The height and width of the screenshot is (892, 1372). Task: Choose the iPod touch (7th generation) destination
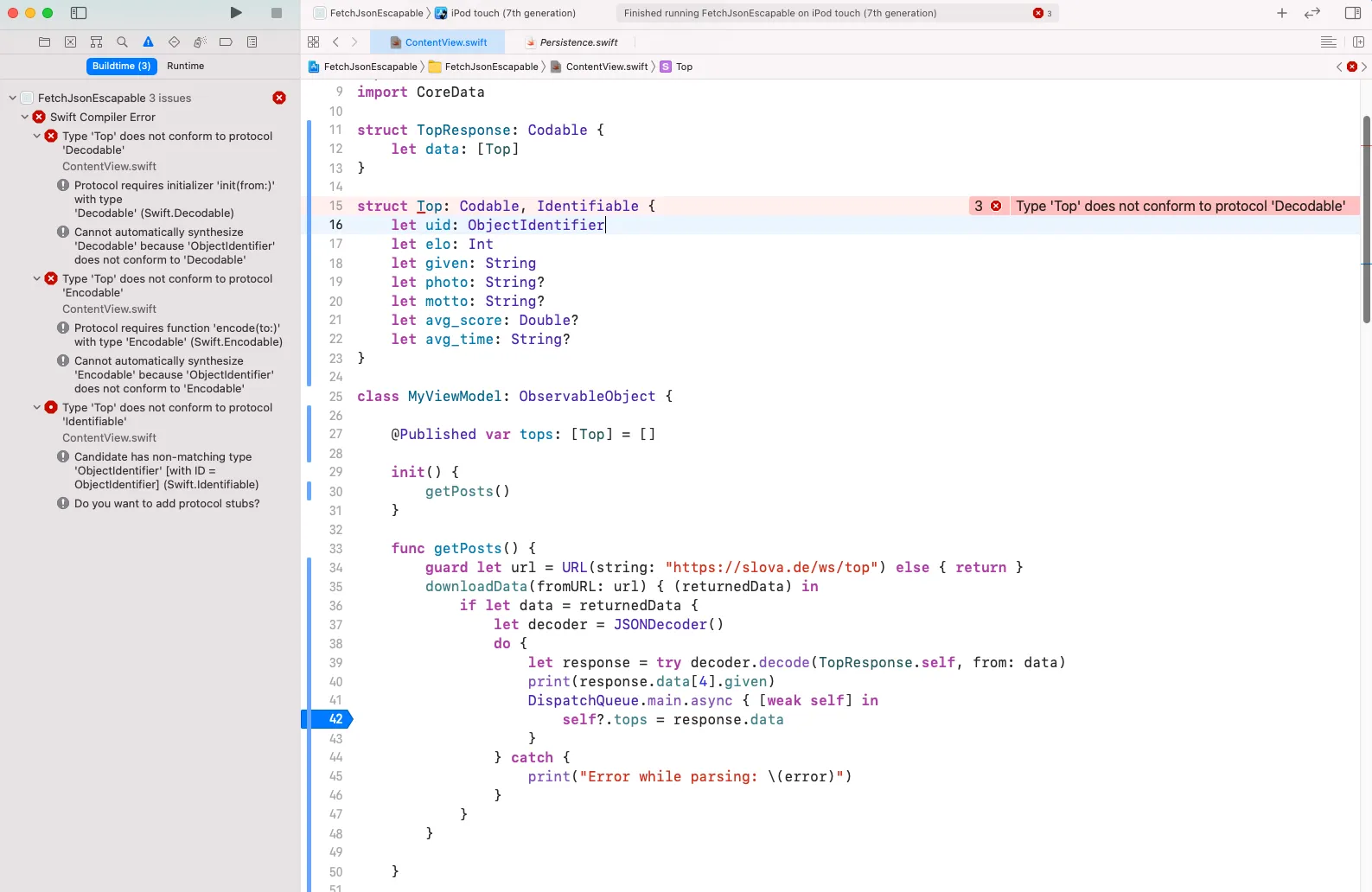pos(506,13)
